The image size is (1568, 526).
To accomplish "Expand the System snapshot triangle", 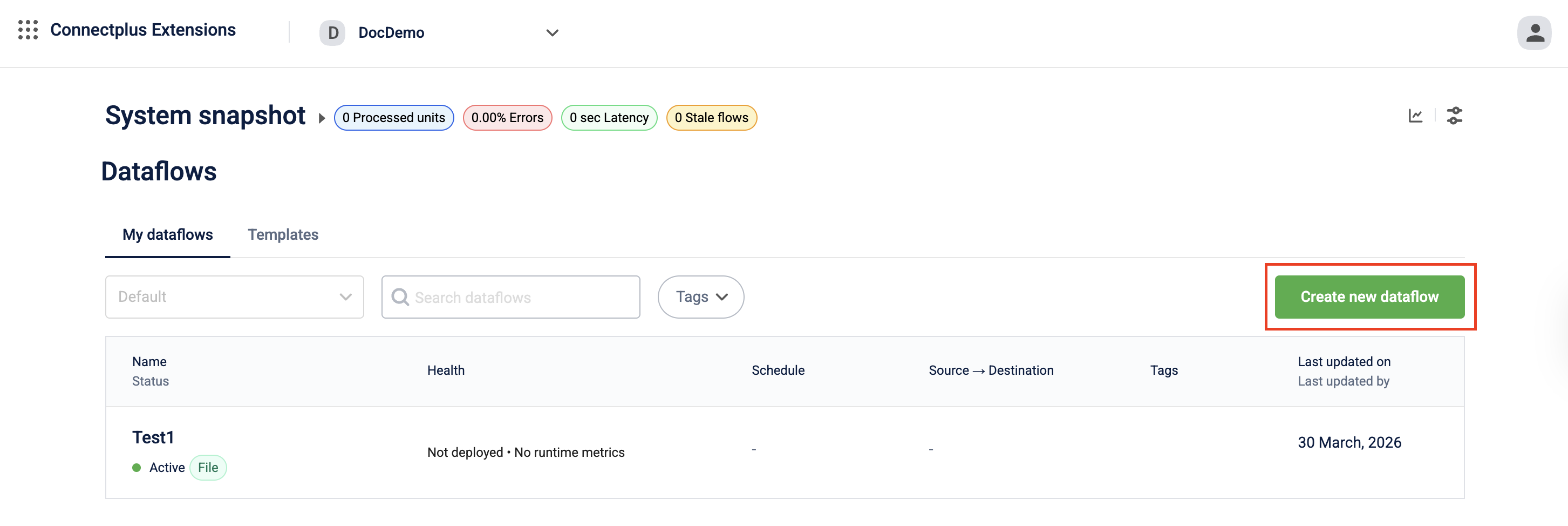I will (x=322, y=118).
